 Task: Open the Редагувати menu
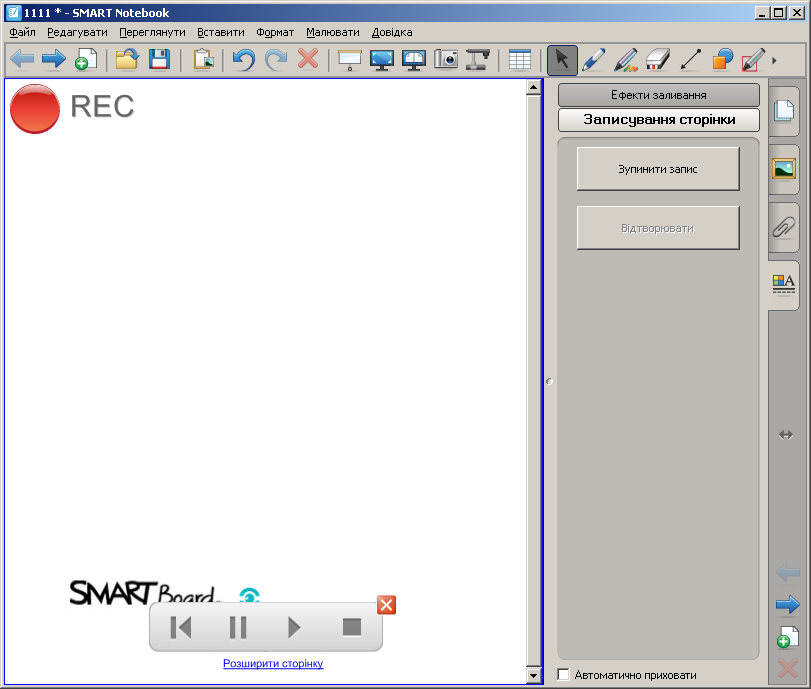point(77,32)
